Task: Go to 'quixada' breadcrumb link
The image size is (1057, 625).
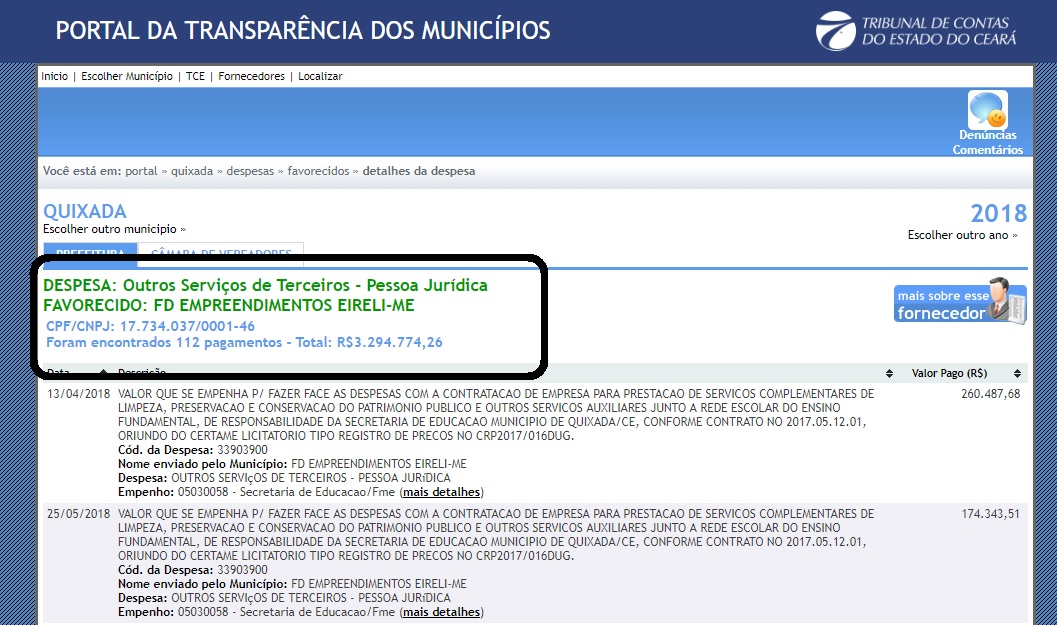Action: click(192, 171)
